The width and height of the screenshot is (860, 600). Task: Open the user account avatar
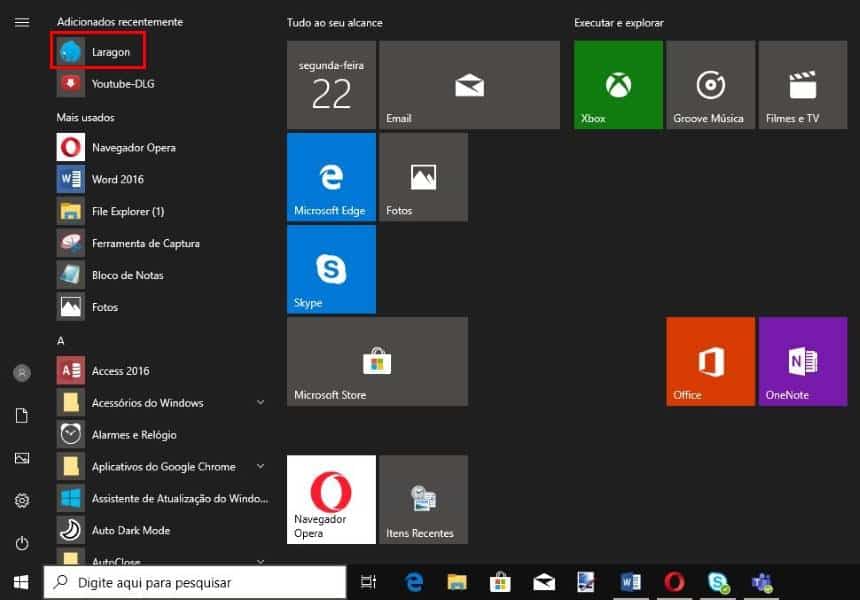tap(22, 373)
